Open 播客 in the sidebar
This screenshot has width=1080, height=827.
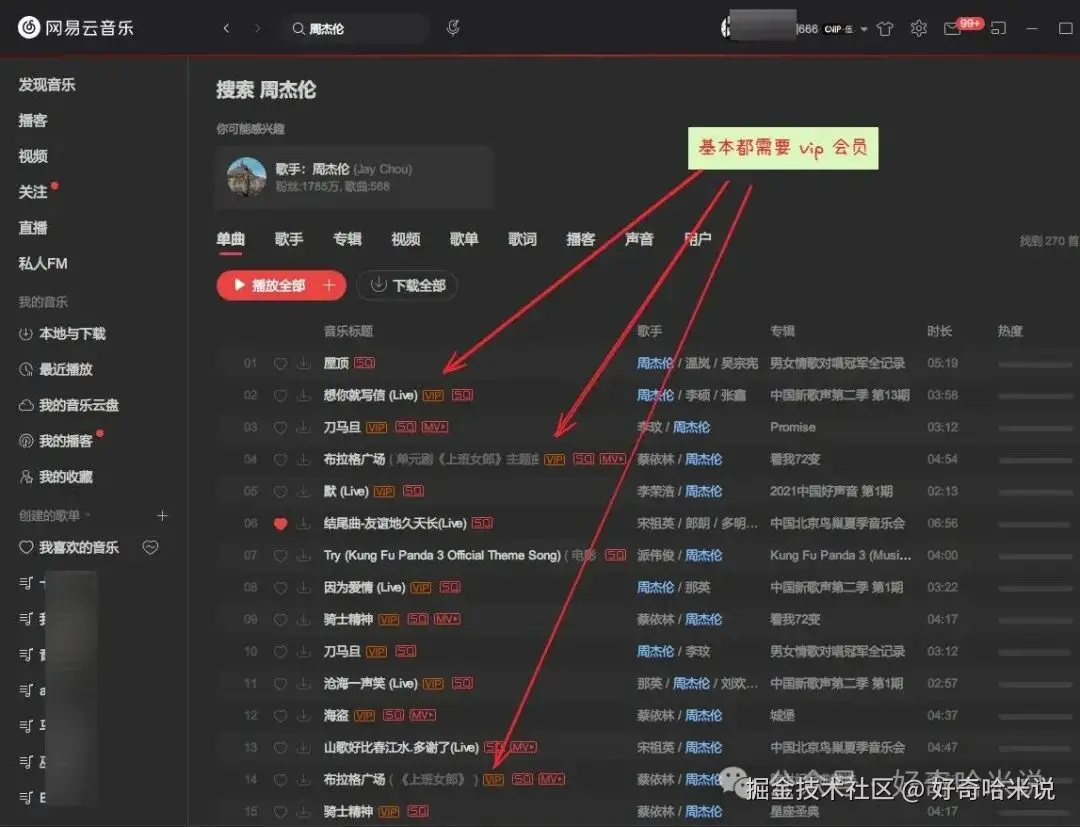32,121
